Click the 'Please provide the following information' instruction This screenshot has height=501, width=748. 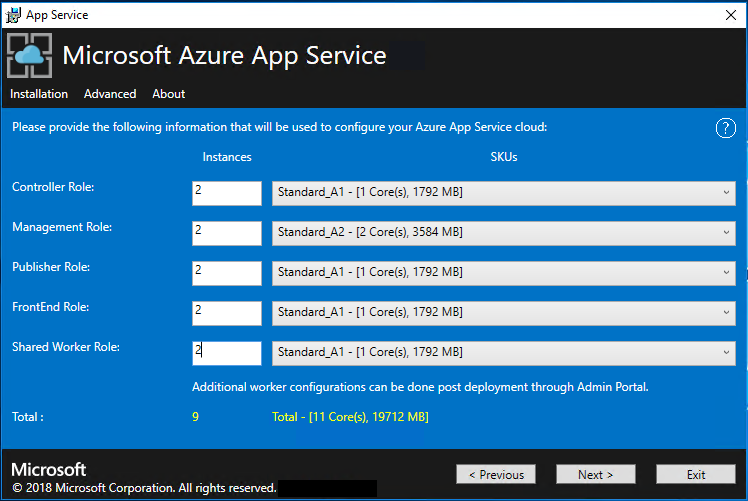point(280,127)
